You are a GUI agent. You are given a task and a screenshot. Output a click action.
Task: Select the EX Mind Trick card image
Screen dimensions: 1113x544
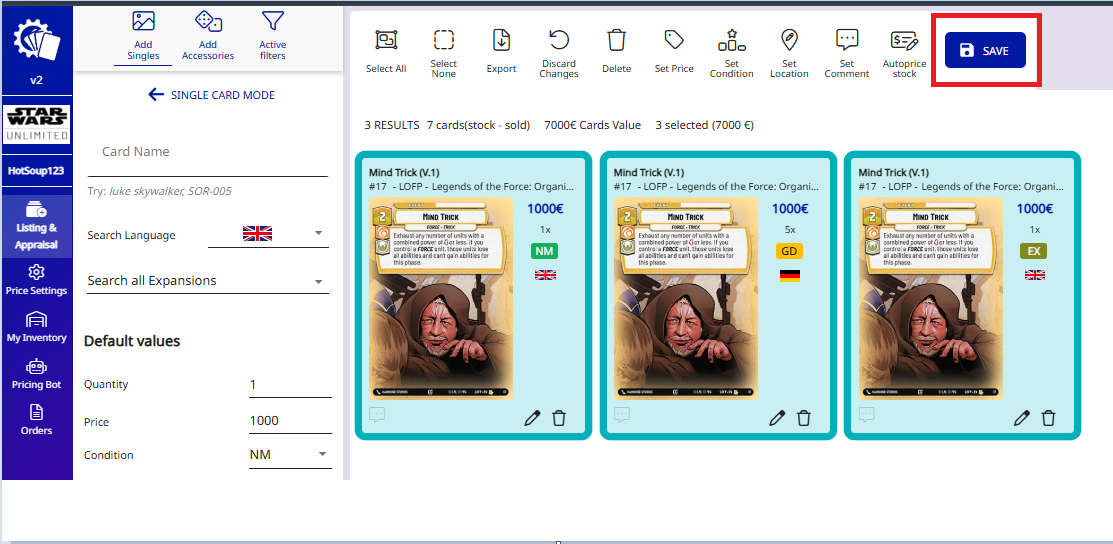(x=931, y=298)
